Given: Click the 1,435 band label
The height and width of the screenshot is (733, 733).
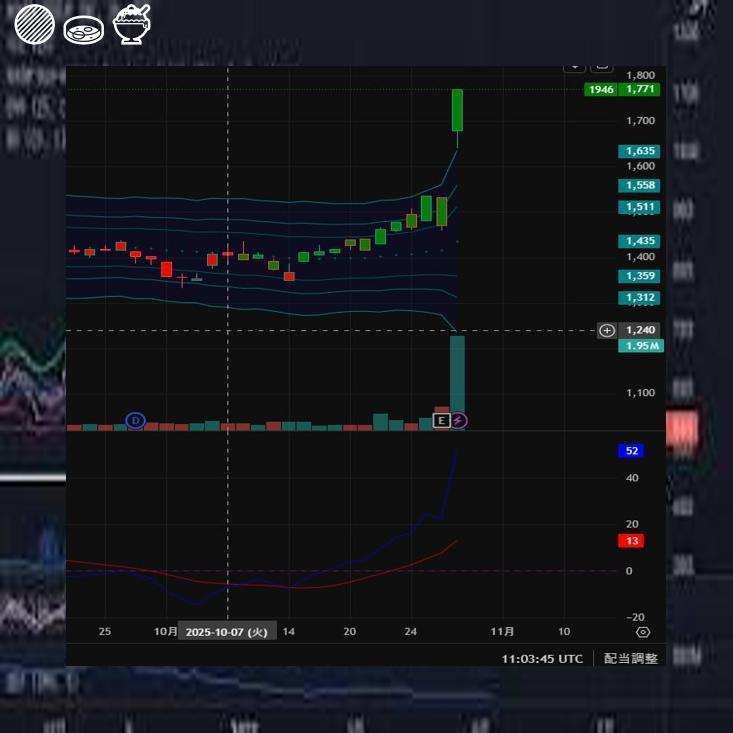Looking at the screenshot, I should click(640, 241).
